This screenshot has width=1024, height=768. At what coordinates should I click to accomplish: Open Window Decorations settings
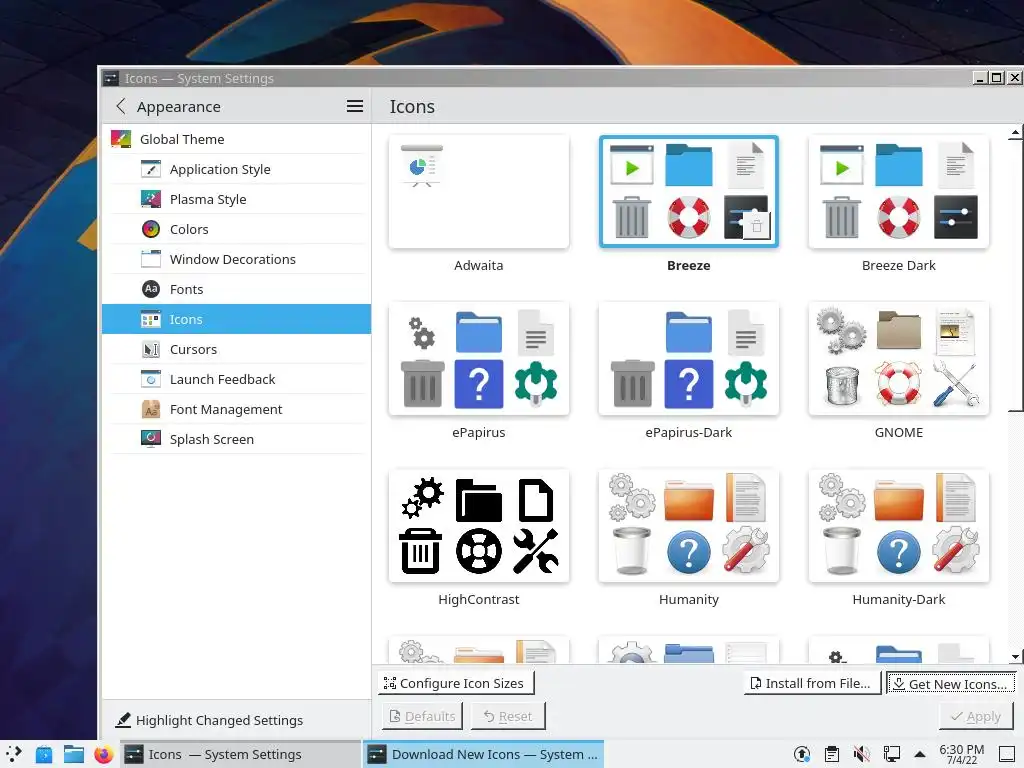click(x=236, y=259)
